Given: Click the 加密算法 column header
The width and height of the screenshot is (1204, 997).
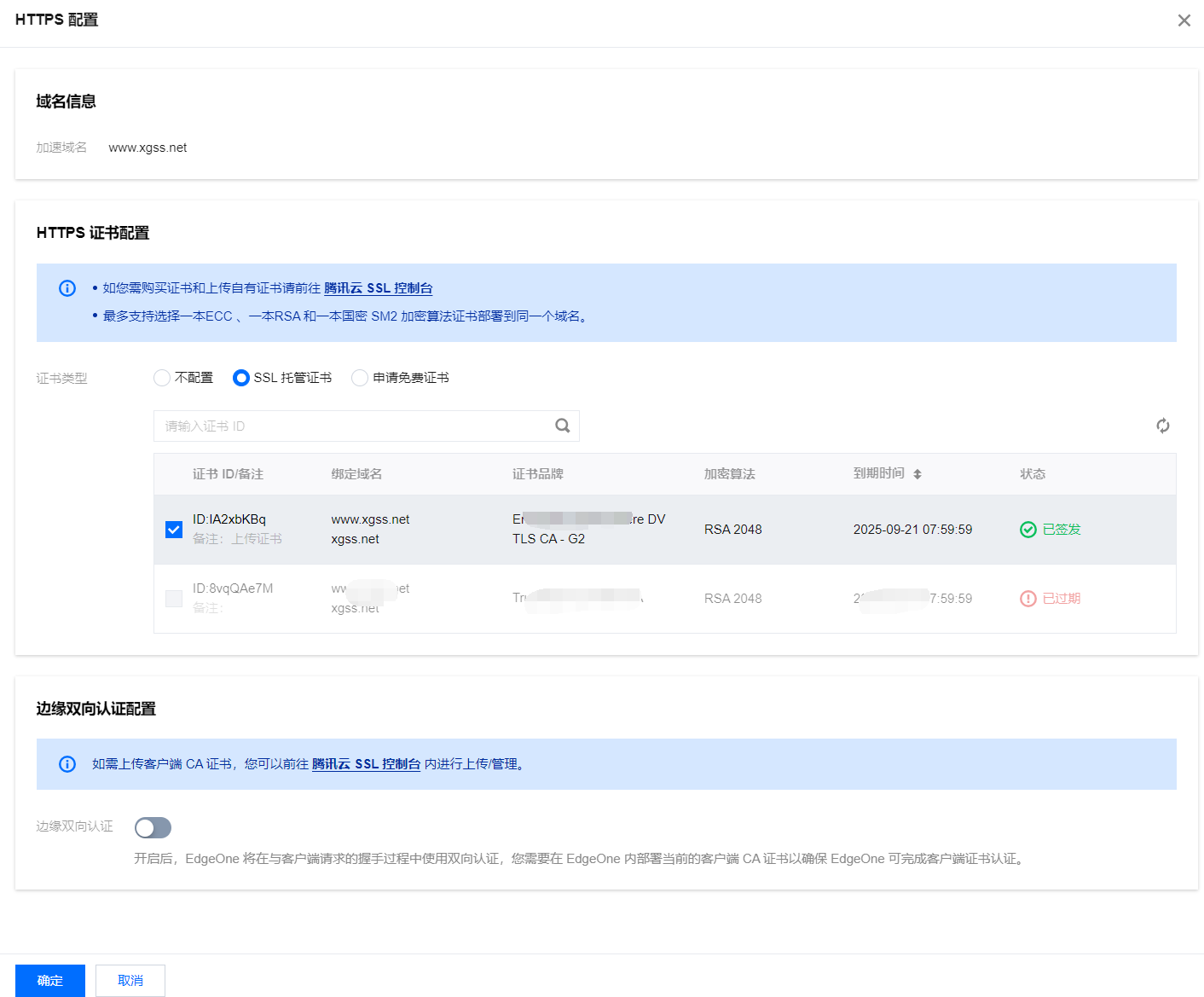Looking at the screenshot, I should [x=730, y=474].
